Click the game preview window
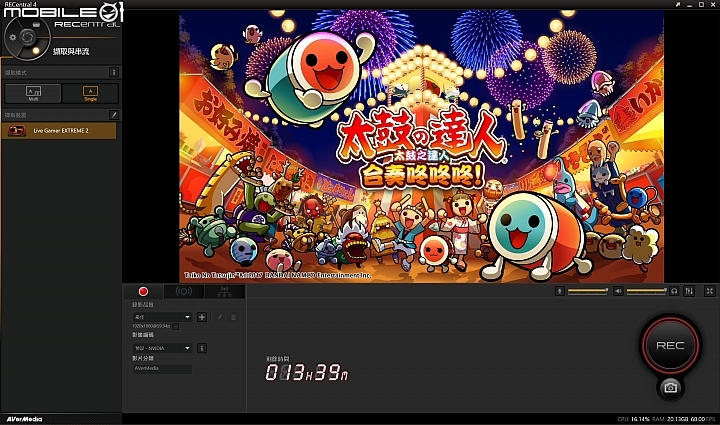 point(421,146)
